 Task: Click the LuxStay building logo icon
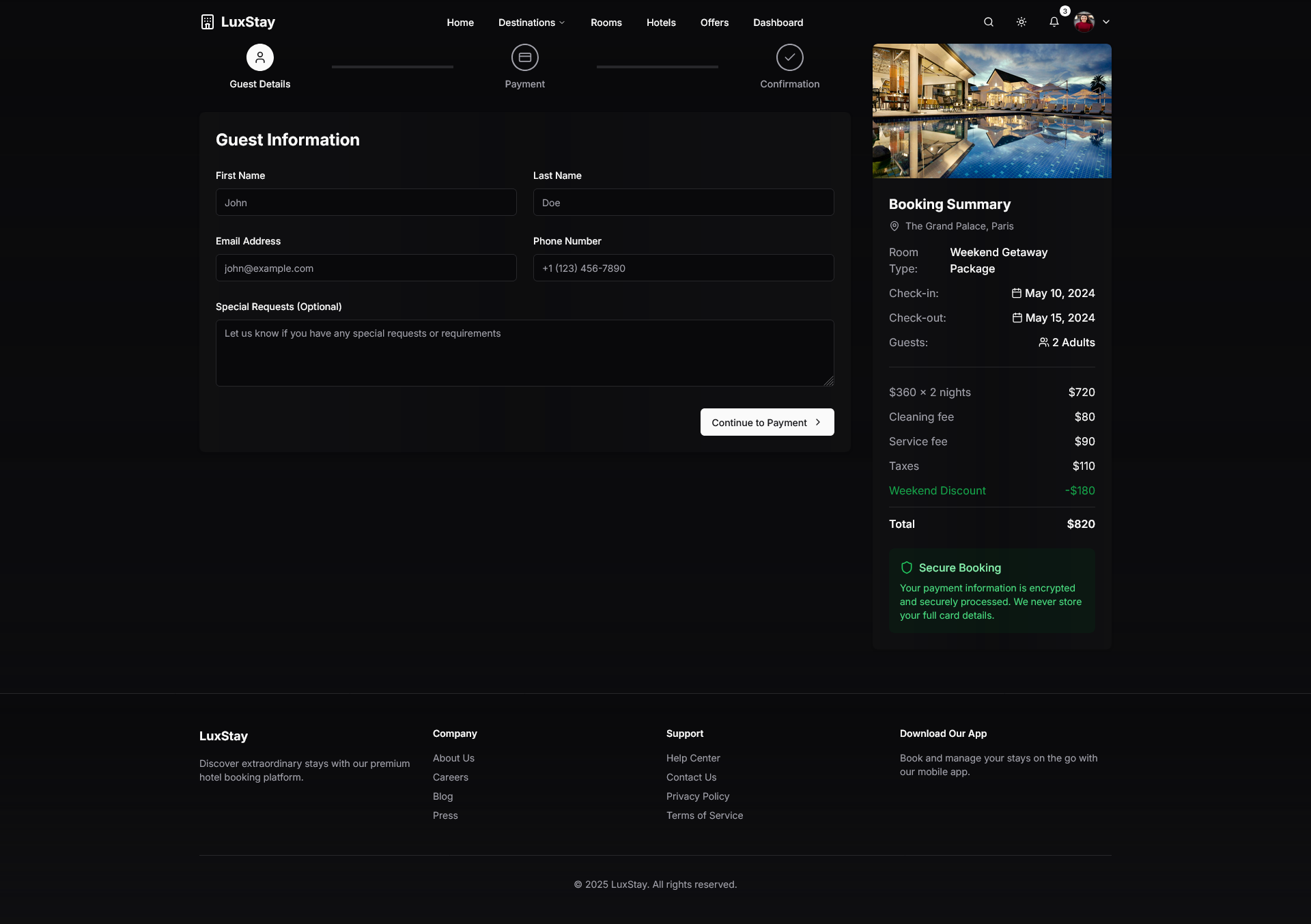pos(208,22)
